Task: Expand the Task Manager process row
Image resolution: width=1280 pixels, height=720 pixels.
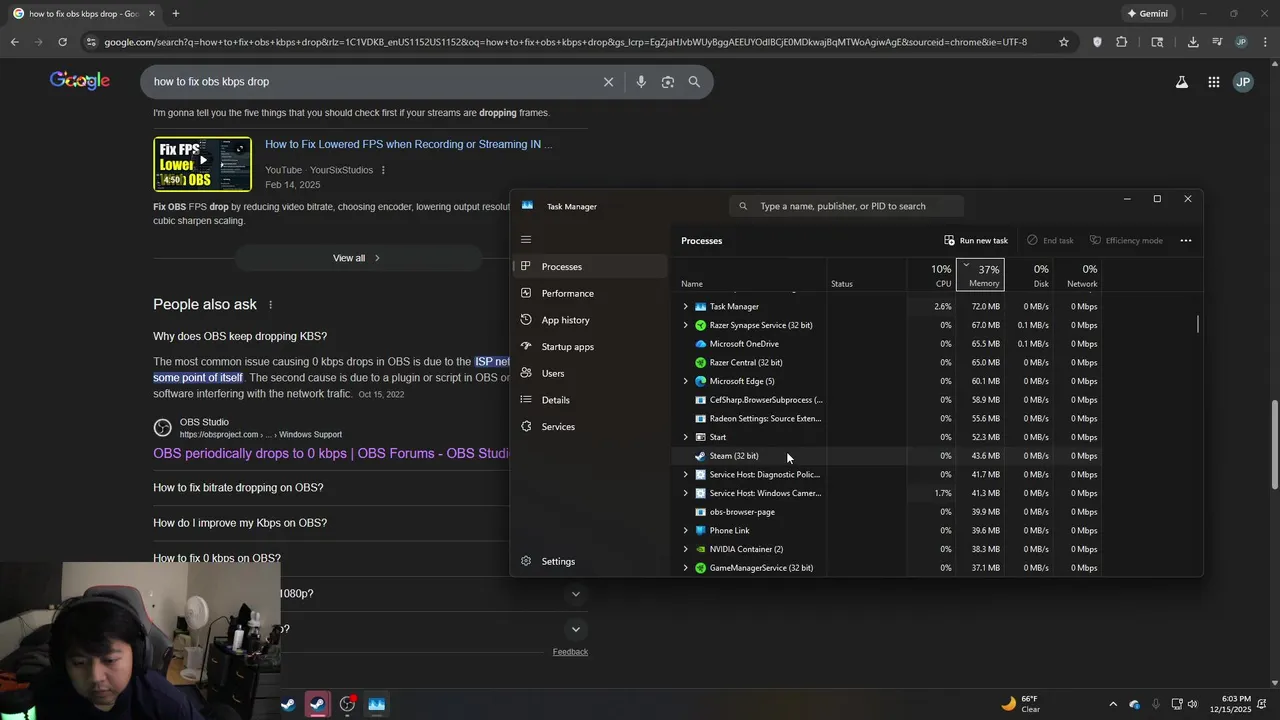Action: coord(685,307)
